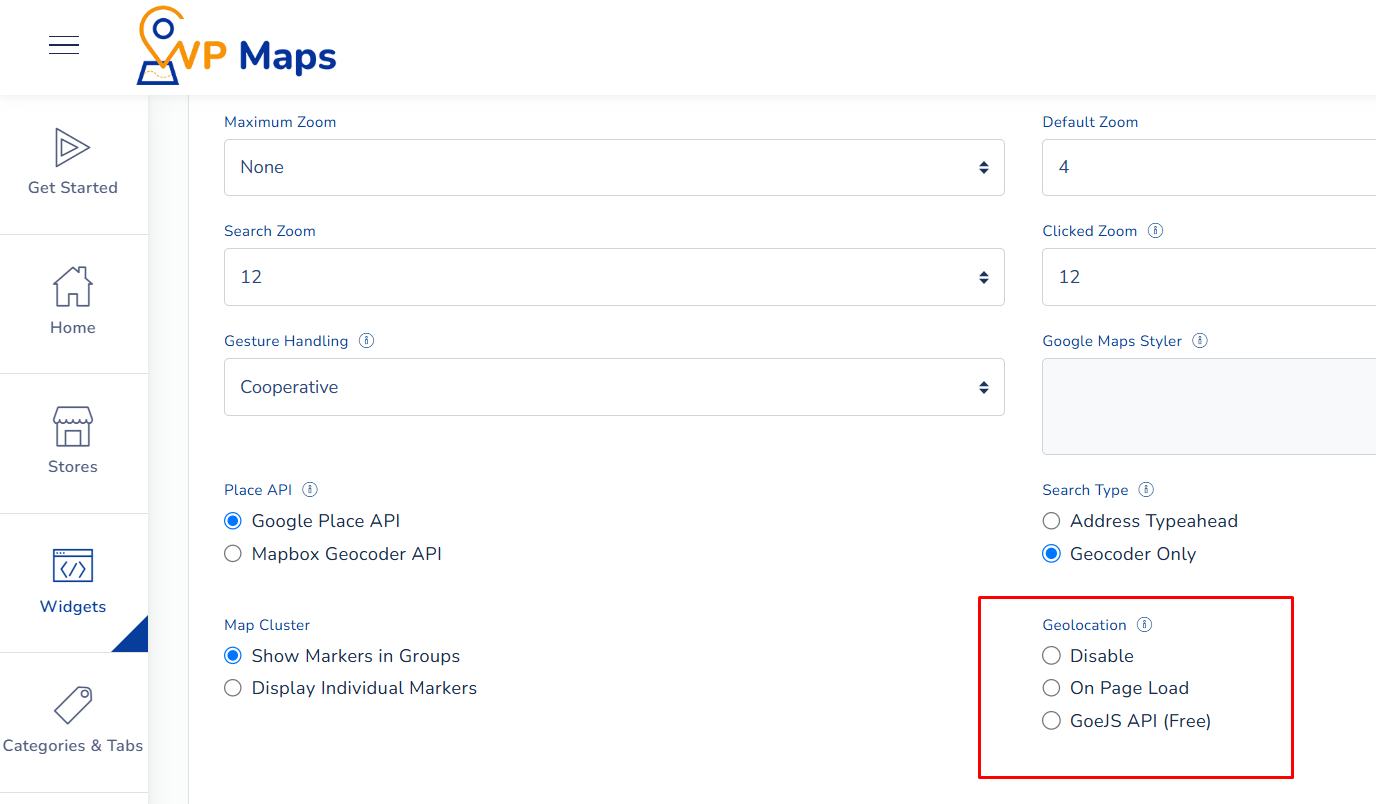Disable Geolocation
This screenshot has width=1376, height=804.
(x=1051, y=655)
